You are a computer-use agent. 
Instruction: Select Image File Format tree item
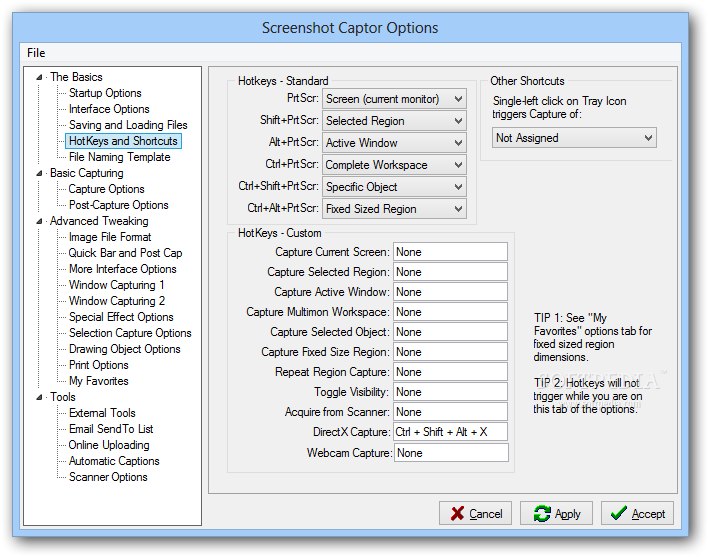click(110, 237)
